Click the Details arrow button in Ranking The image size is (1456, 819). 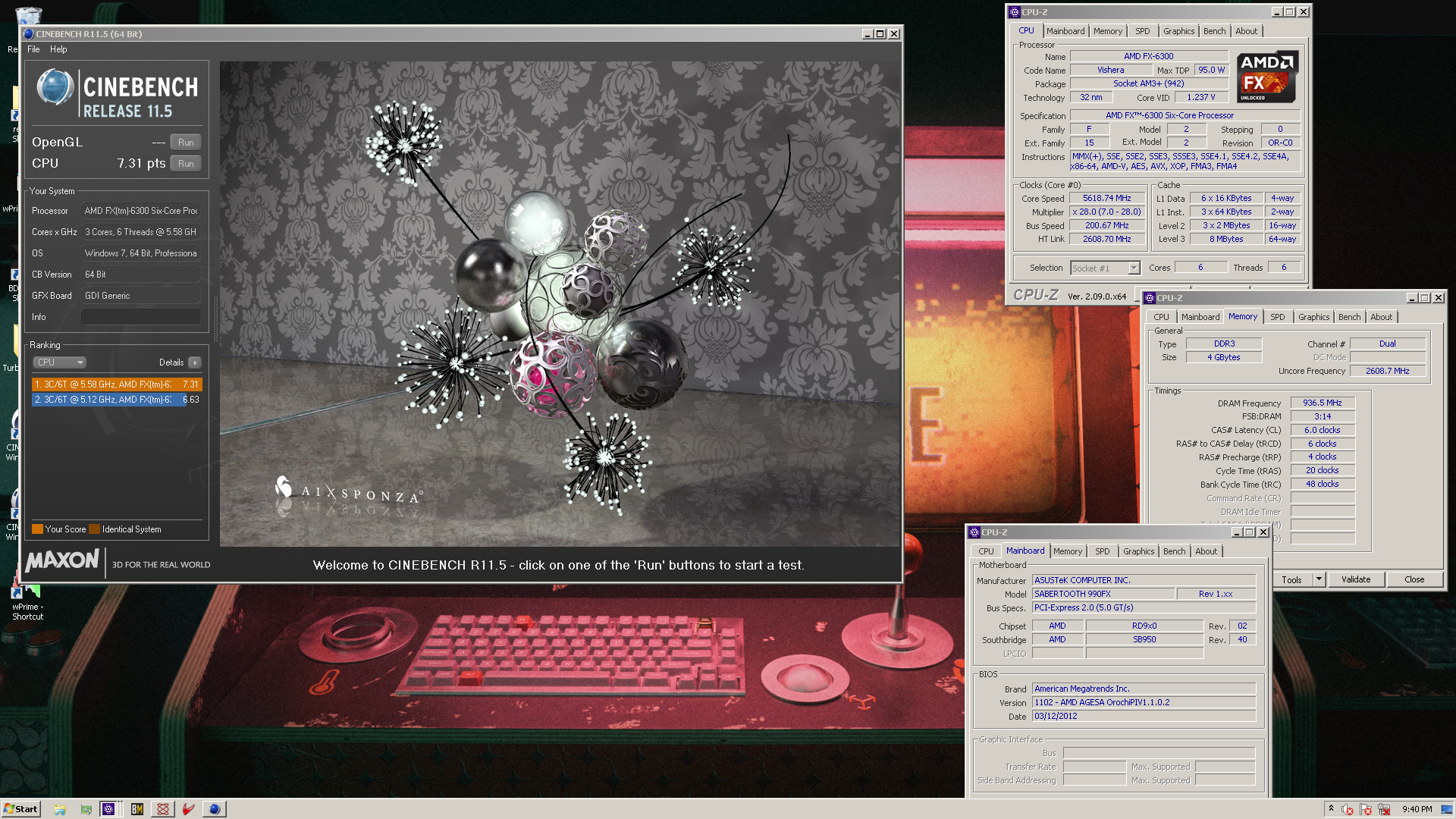tap(195, 362)
